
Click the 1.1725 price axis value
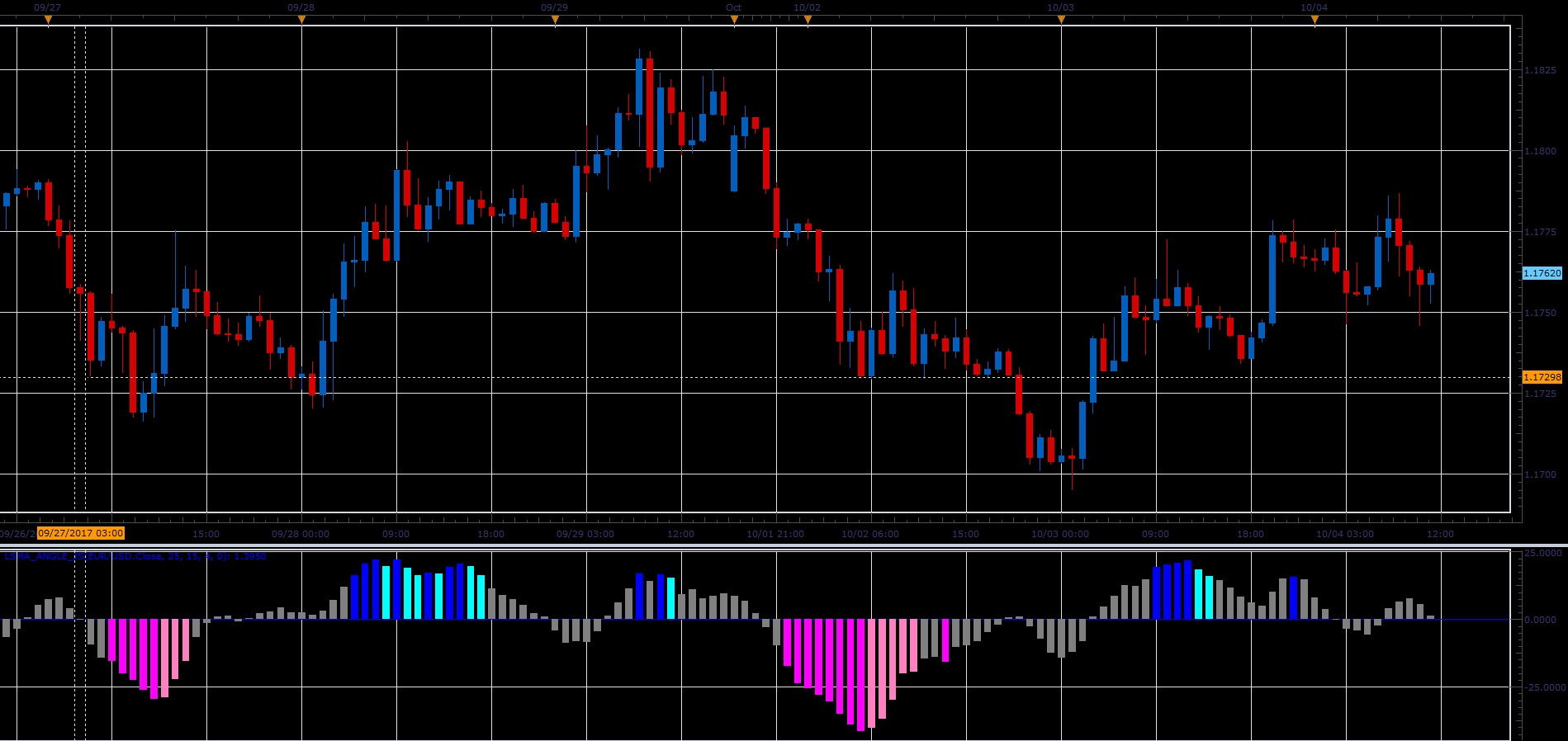1540,394
